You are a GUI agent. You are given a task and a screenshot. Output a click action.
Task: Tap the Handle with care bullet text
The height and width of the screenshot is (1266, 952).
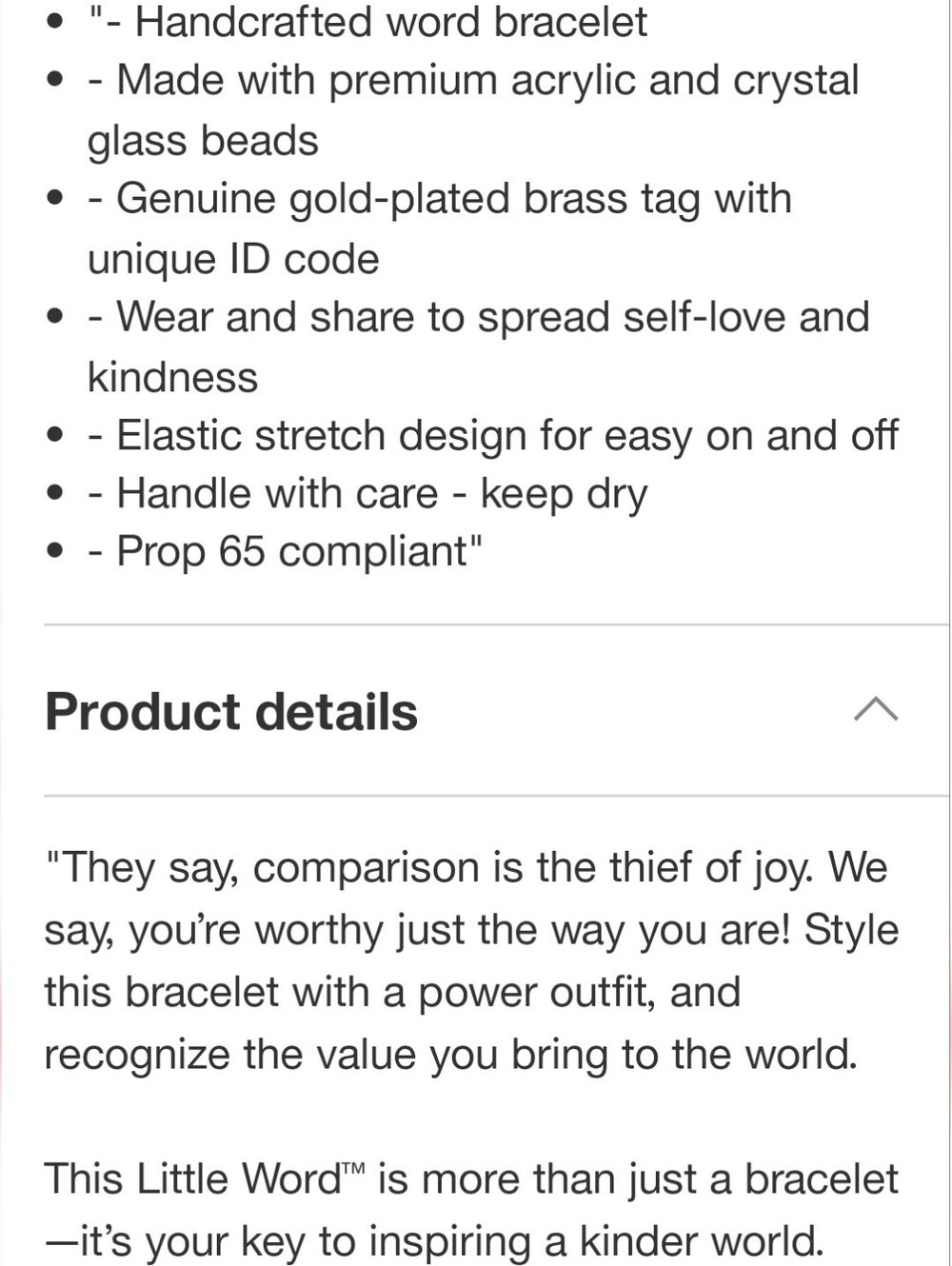coord(367,495)
